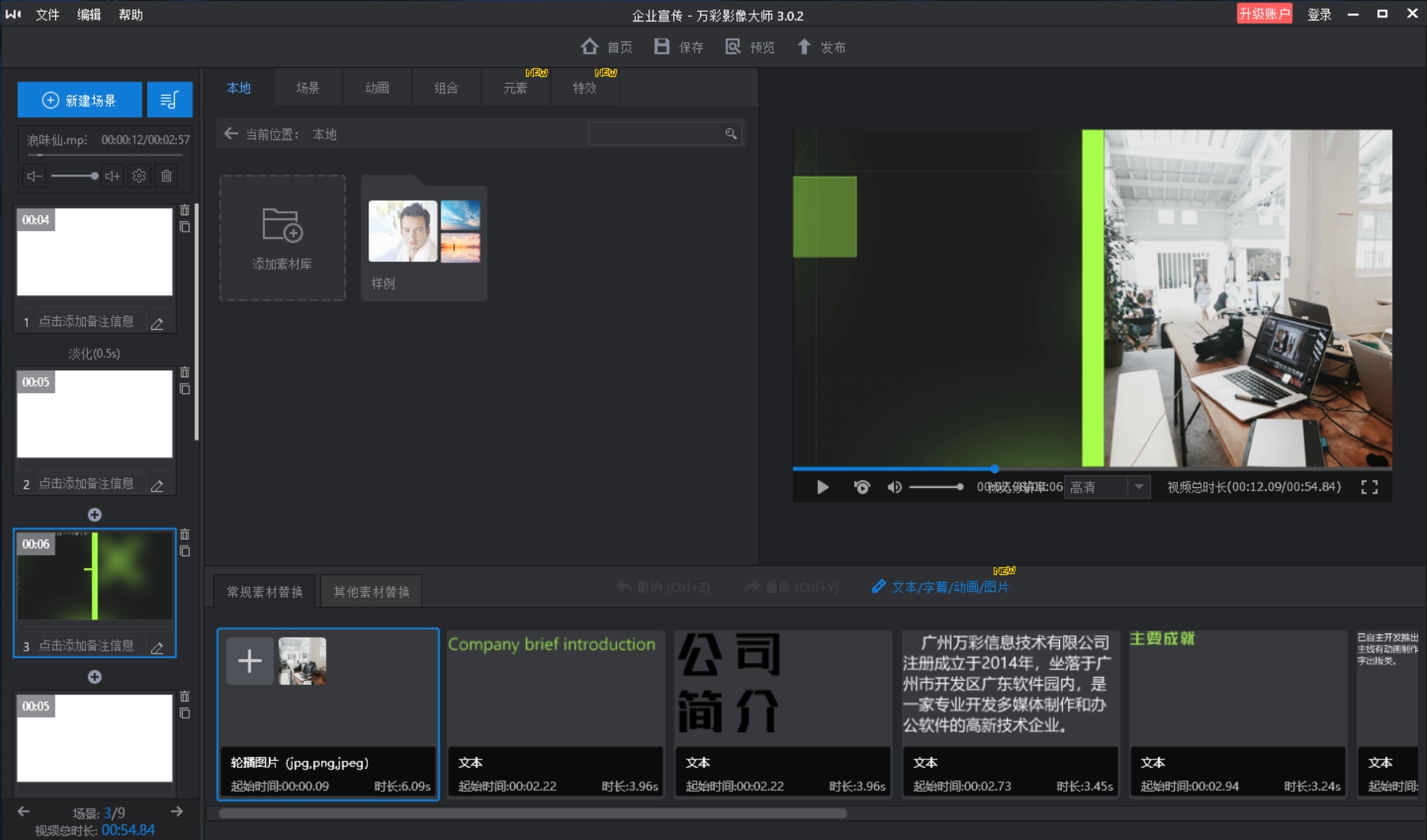
Task: Open the 高清 resolution dropdown
Action: click(1106, 487)
